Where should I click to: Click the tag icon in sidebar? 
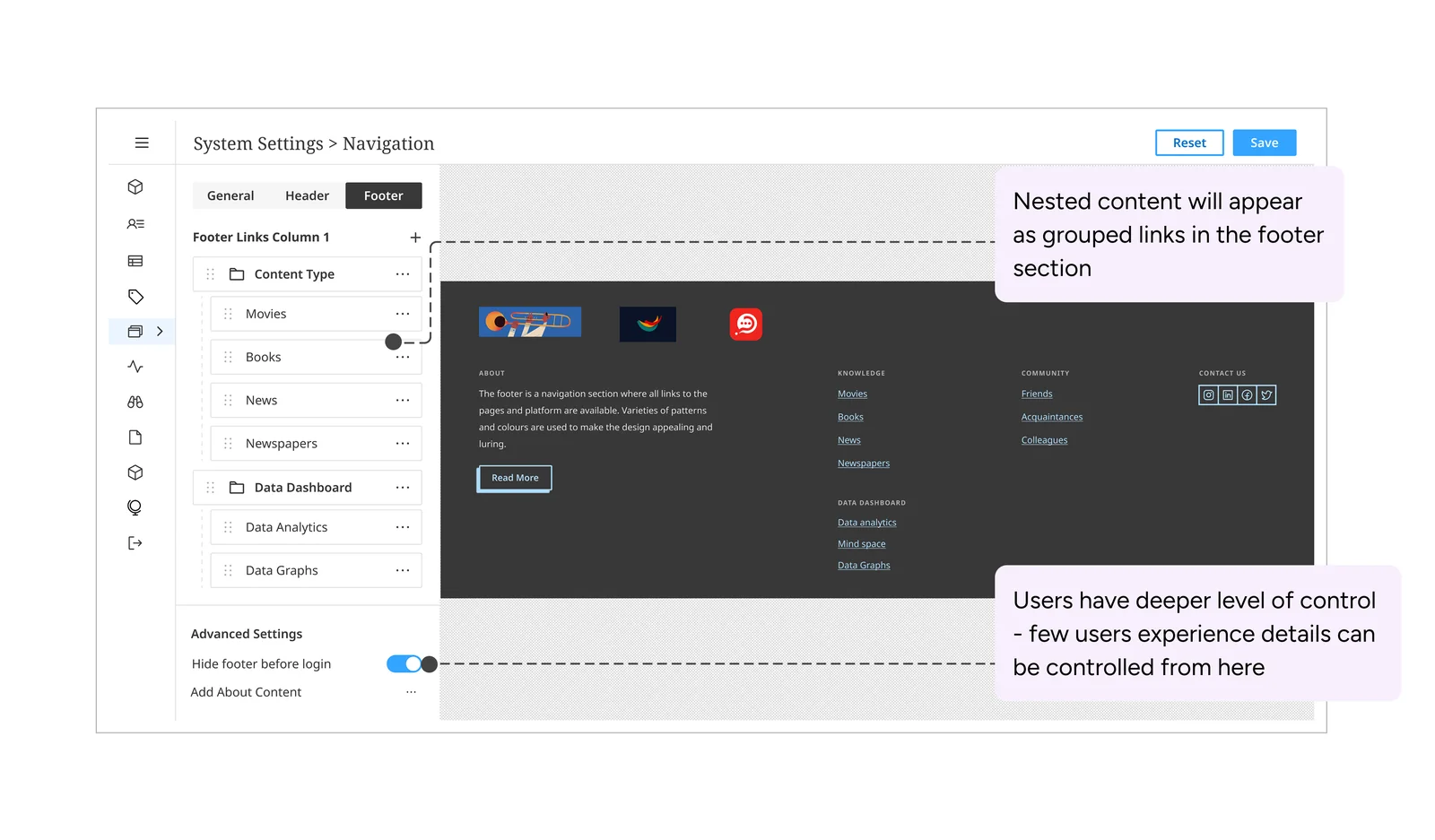click(x=135, y=297)
